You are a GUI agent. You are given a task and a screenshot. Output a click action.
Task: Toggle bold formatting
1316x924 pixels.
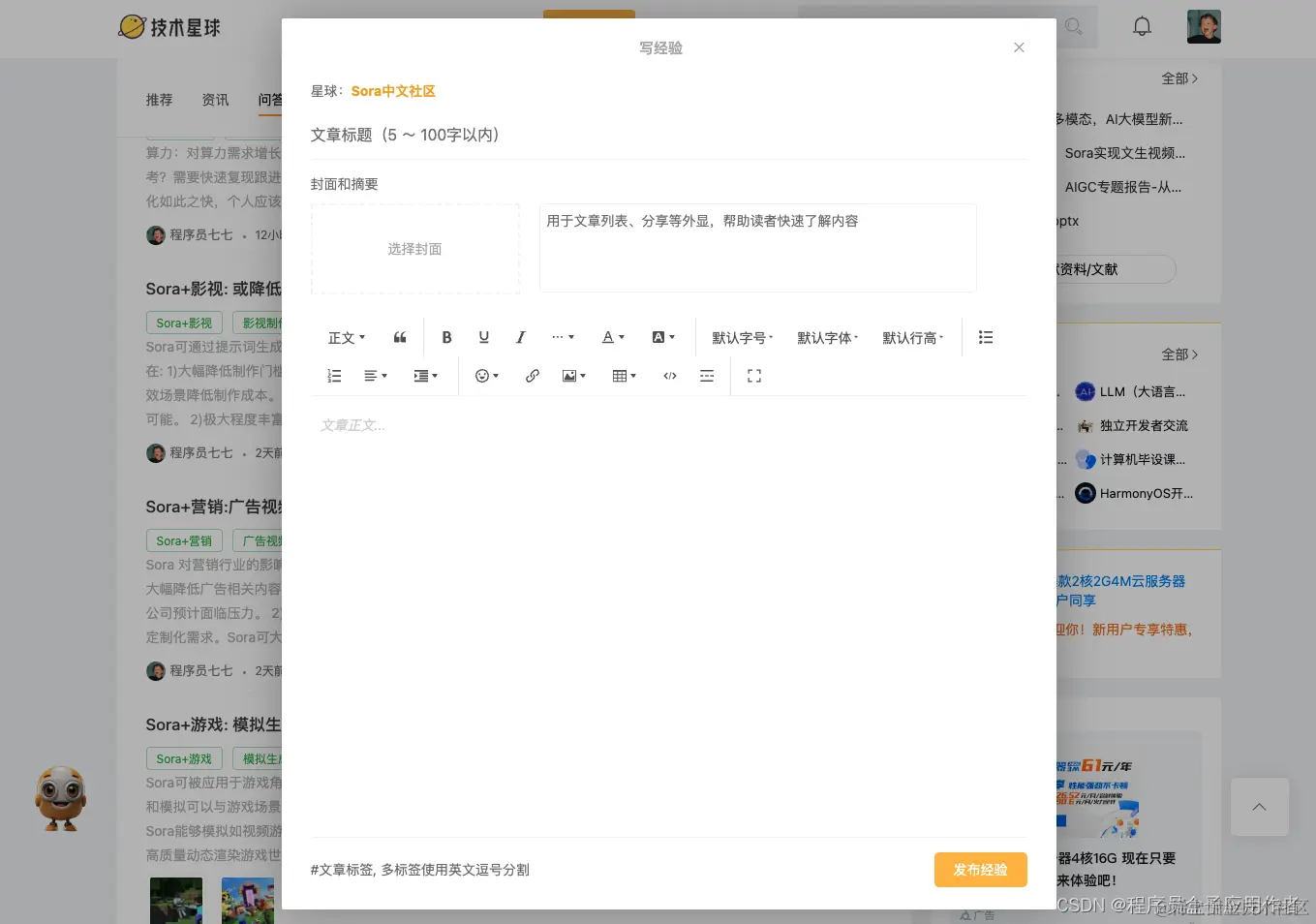point(446,337)
